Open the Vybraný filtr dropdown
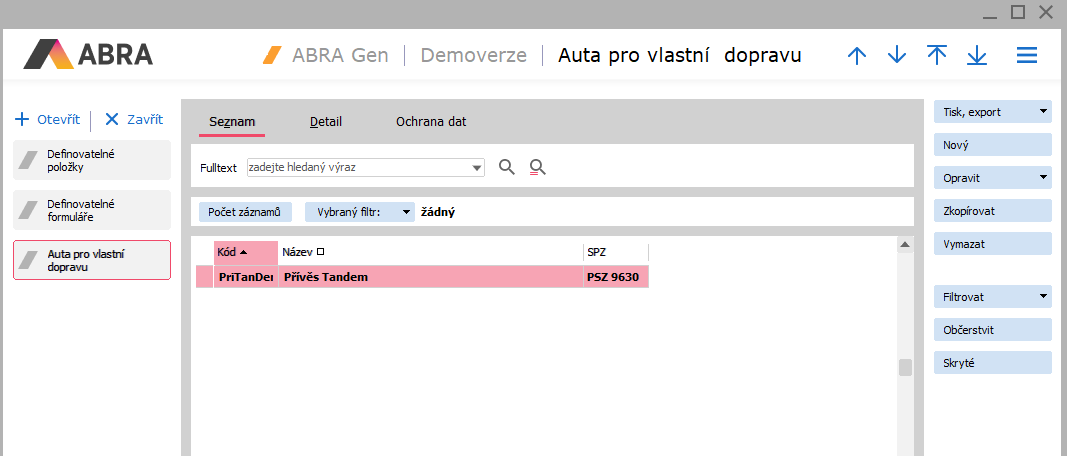Image resolution: width=1067 pixels, height=456 pixels. click(x=405, y=212)
